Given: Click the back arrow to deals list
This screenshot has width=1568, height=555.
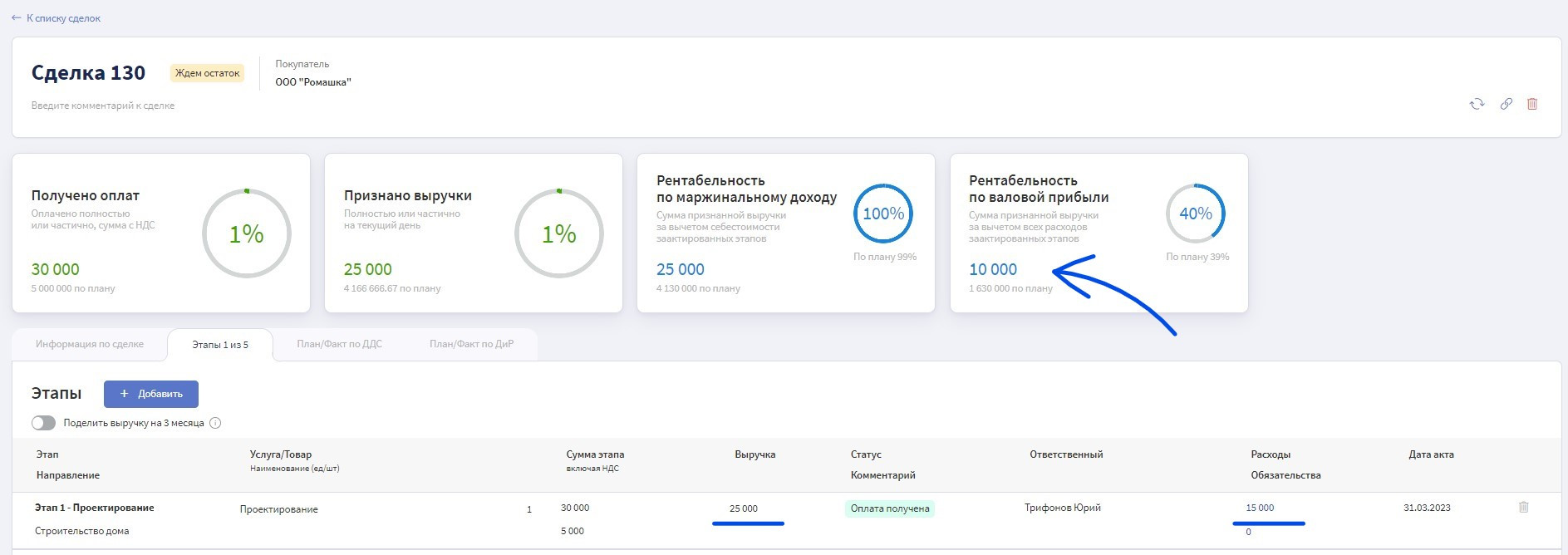Looking at the screenshot, I should point(16,17).
